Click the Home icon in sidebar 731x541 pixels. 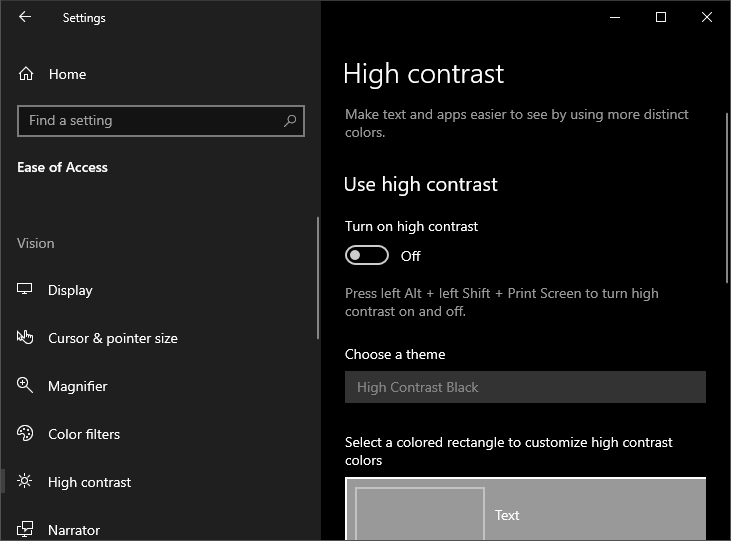(26, 74)
